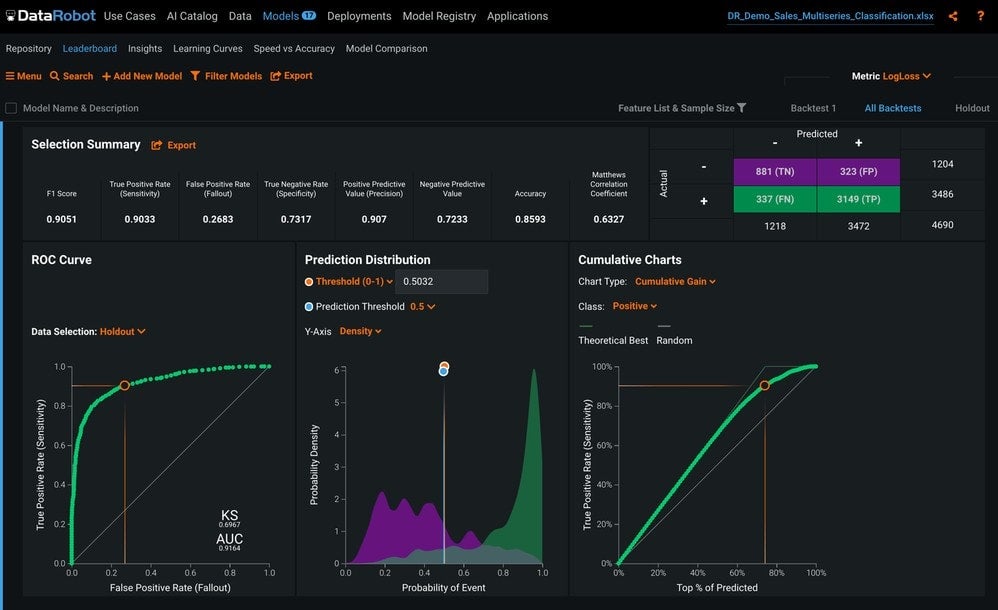This screenshot has height=610, width=998.
Task: Click the Random legend entry
Action: pos(674,336)
